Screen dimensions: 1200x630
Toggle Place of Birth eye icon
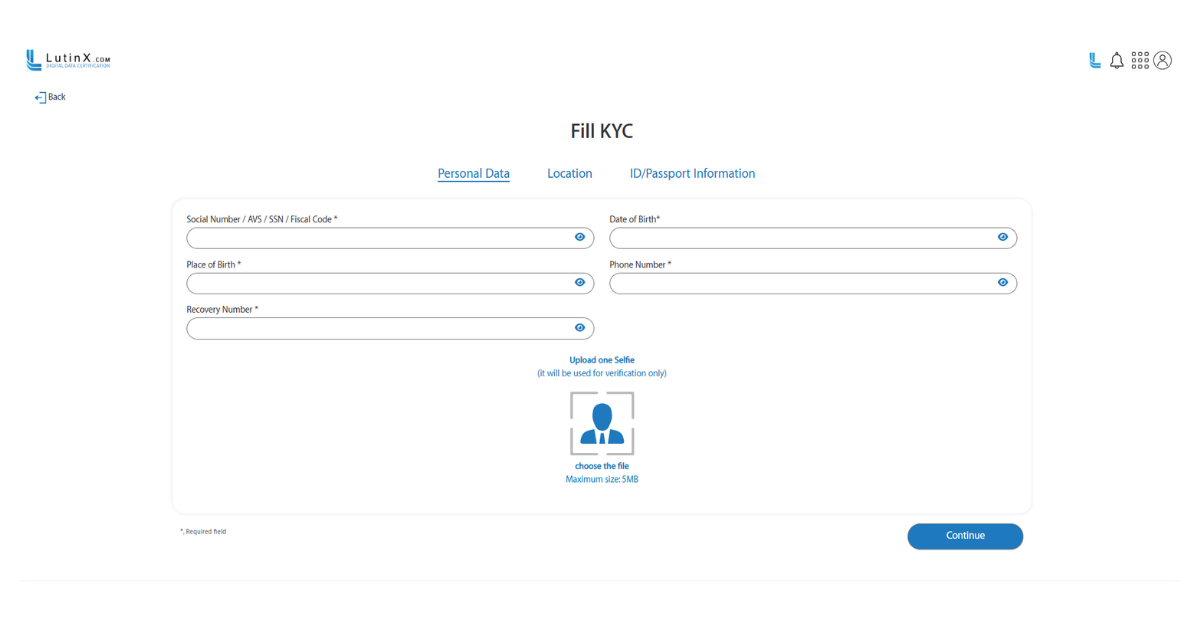pyautogui.click(x=580, y=283)
